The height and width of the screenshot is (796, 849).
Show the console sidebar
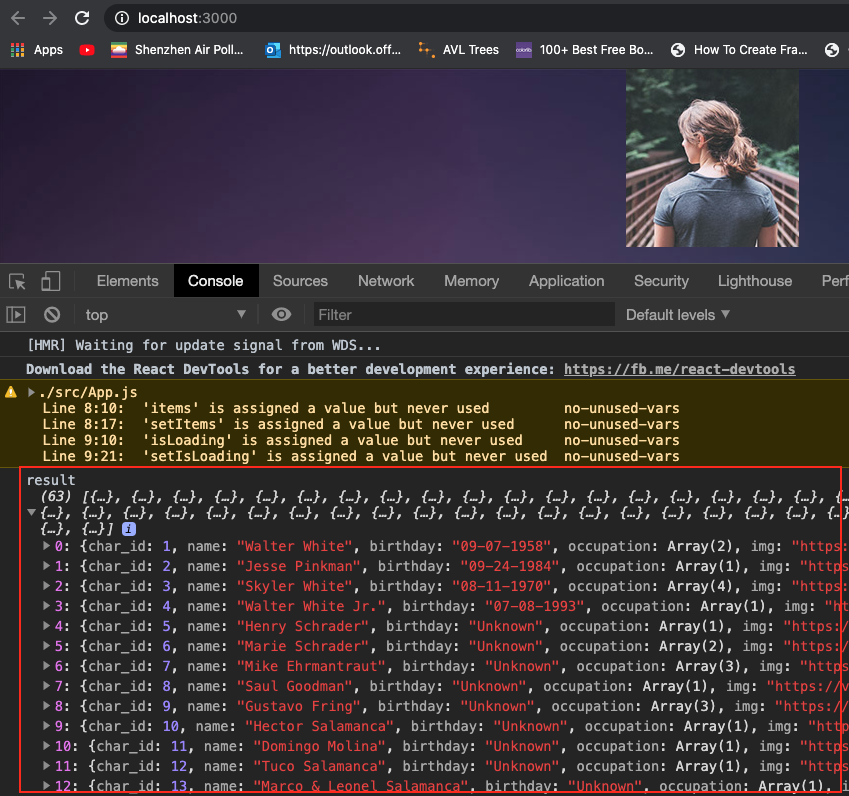point(16,315)
